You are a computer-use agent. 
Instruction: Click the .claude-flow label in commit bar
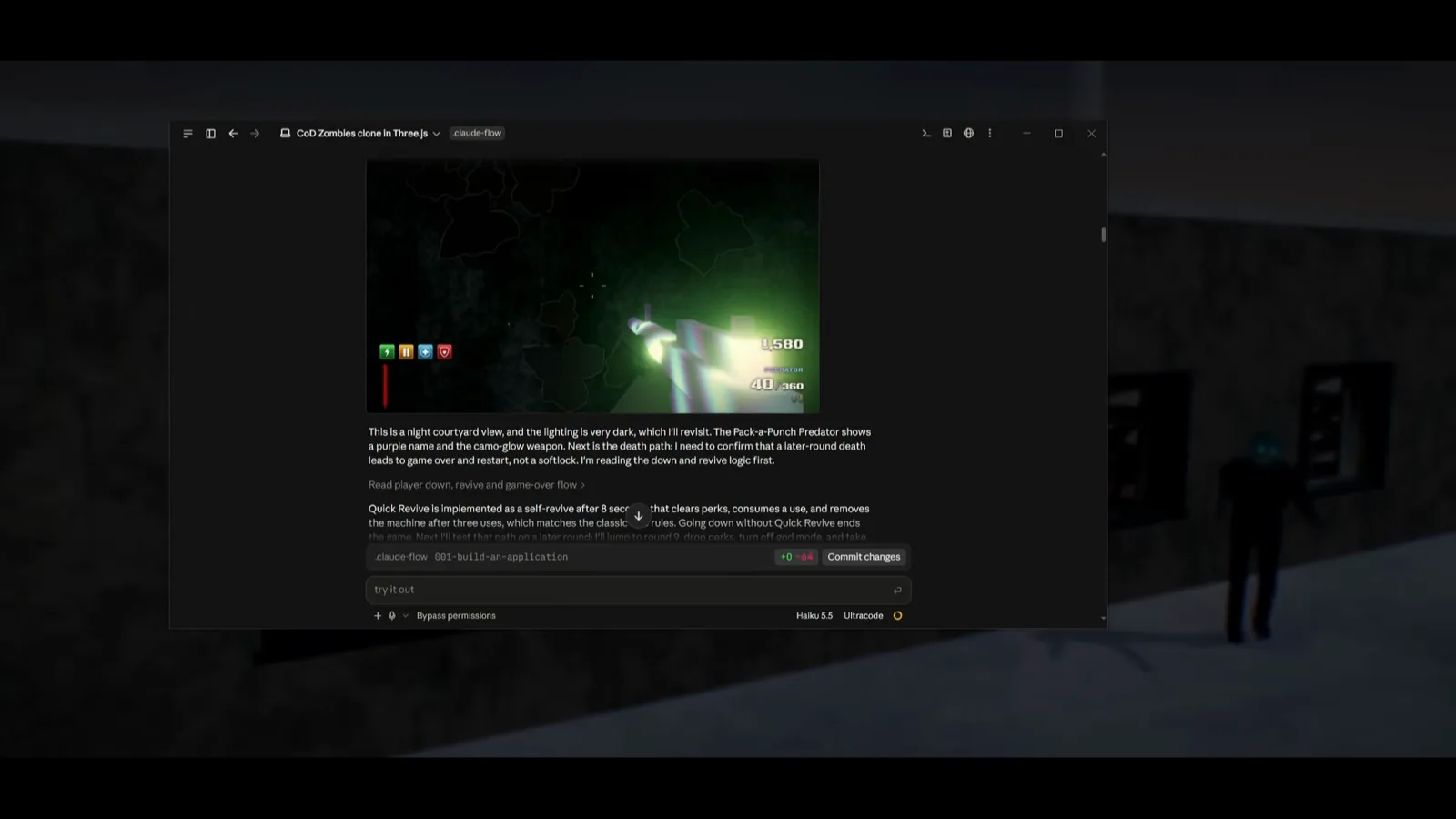tap(401, 557)
